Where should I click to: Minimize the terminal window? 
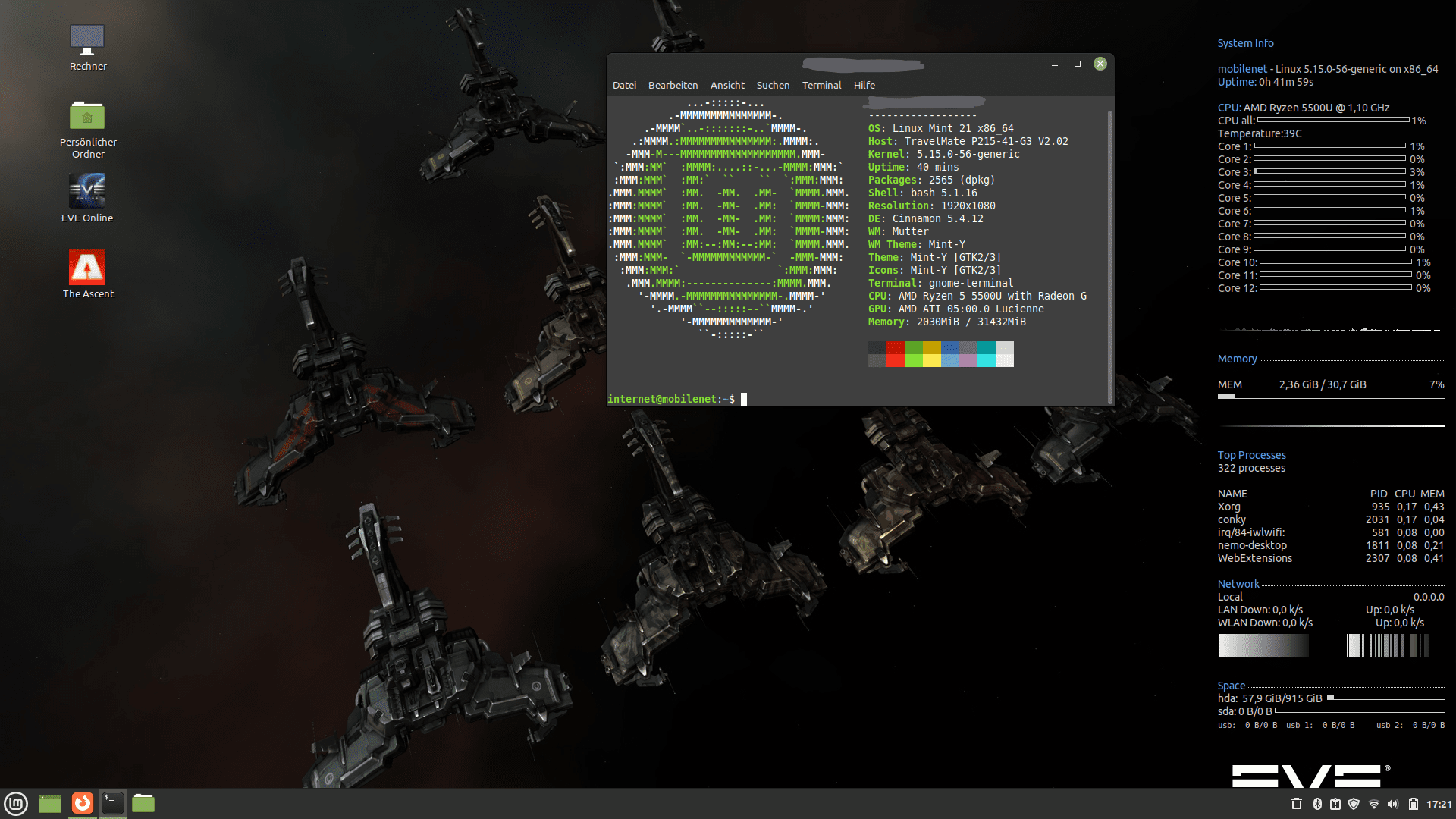click(1054, 64)
